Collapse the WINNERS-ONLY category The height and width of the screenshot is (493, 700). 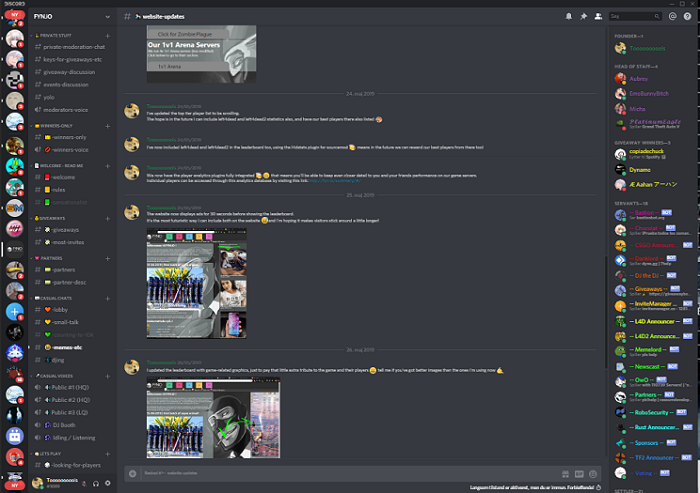pyautogui.click(x=54, y=126)
